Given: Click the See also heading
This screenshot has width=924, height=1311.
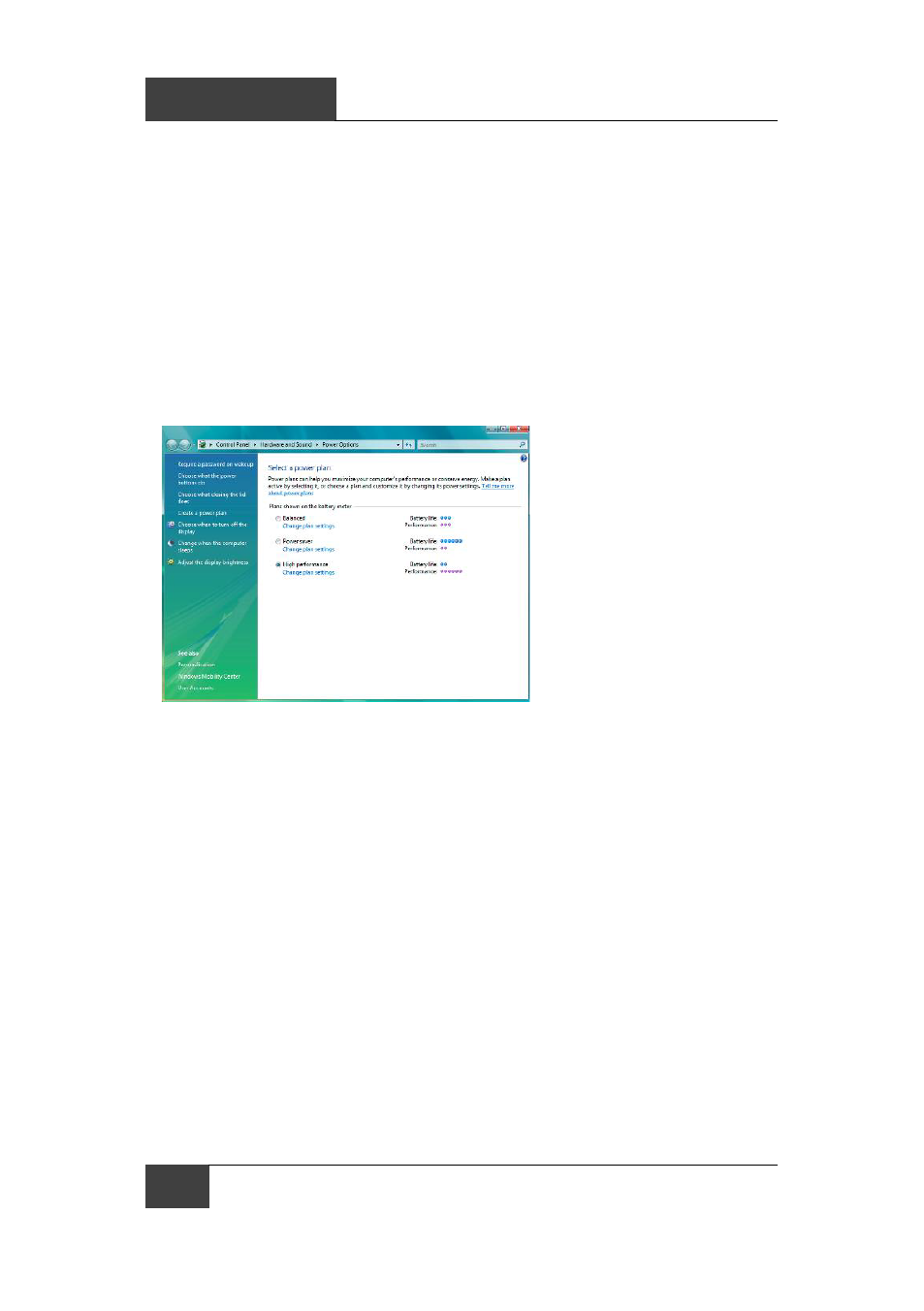Looking at the screenshot, I should click(188, 654).
